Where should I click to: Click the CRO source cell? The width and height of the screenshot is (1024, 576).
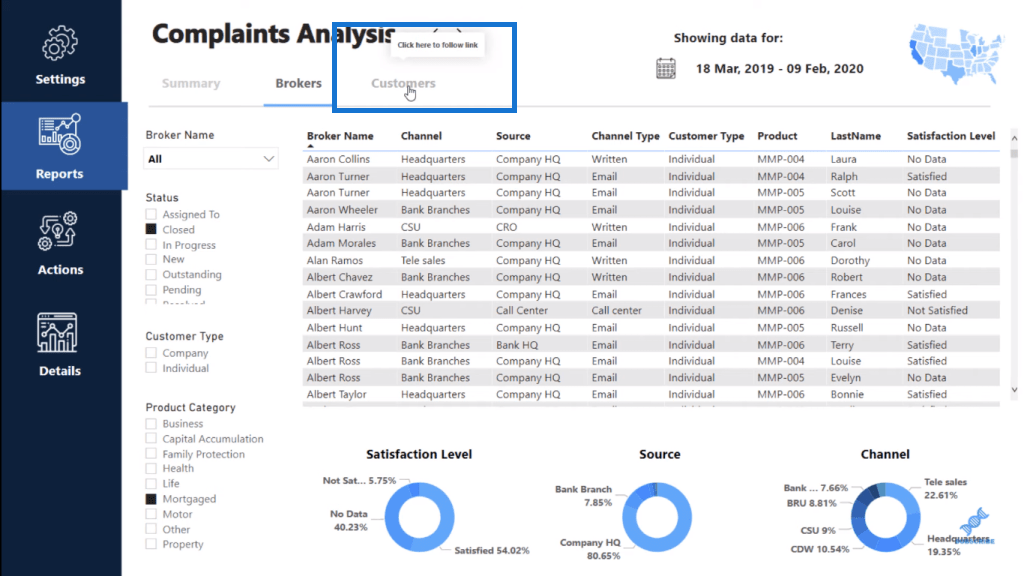tap(506, 227)
